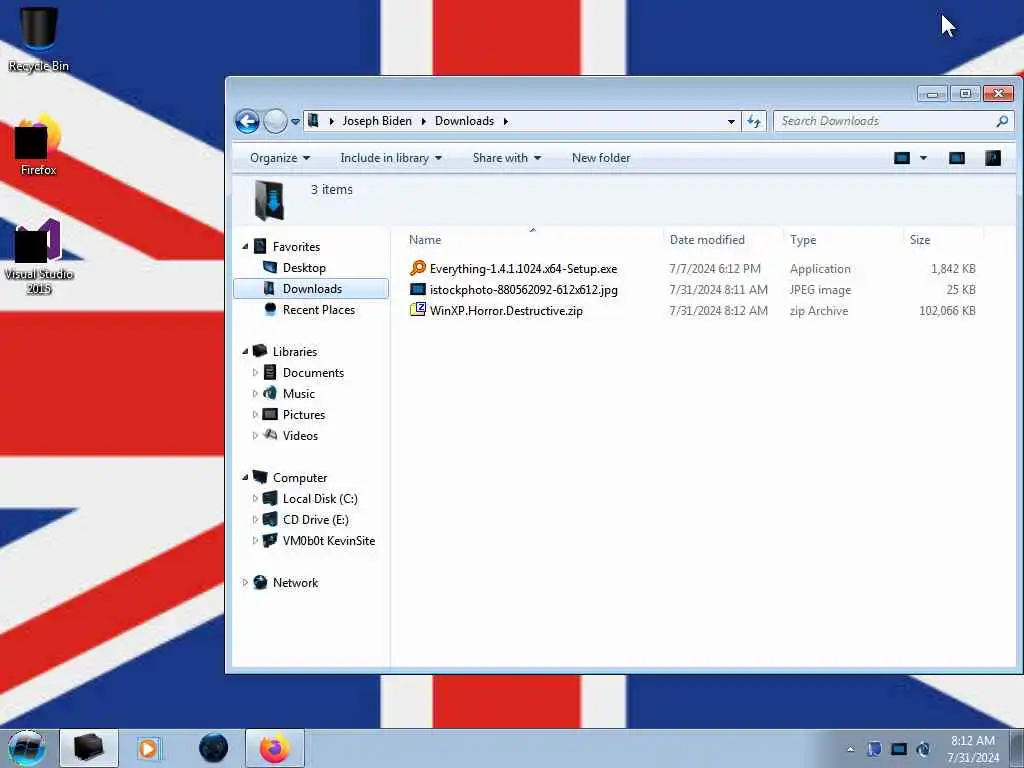Expand the Network tree node

point(246,583)
